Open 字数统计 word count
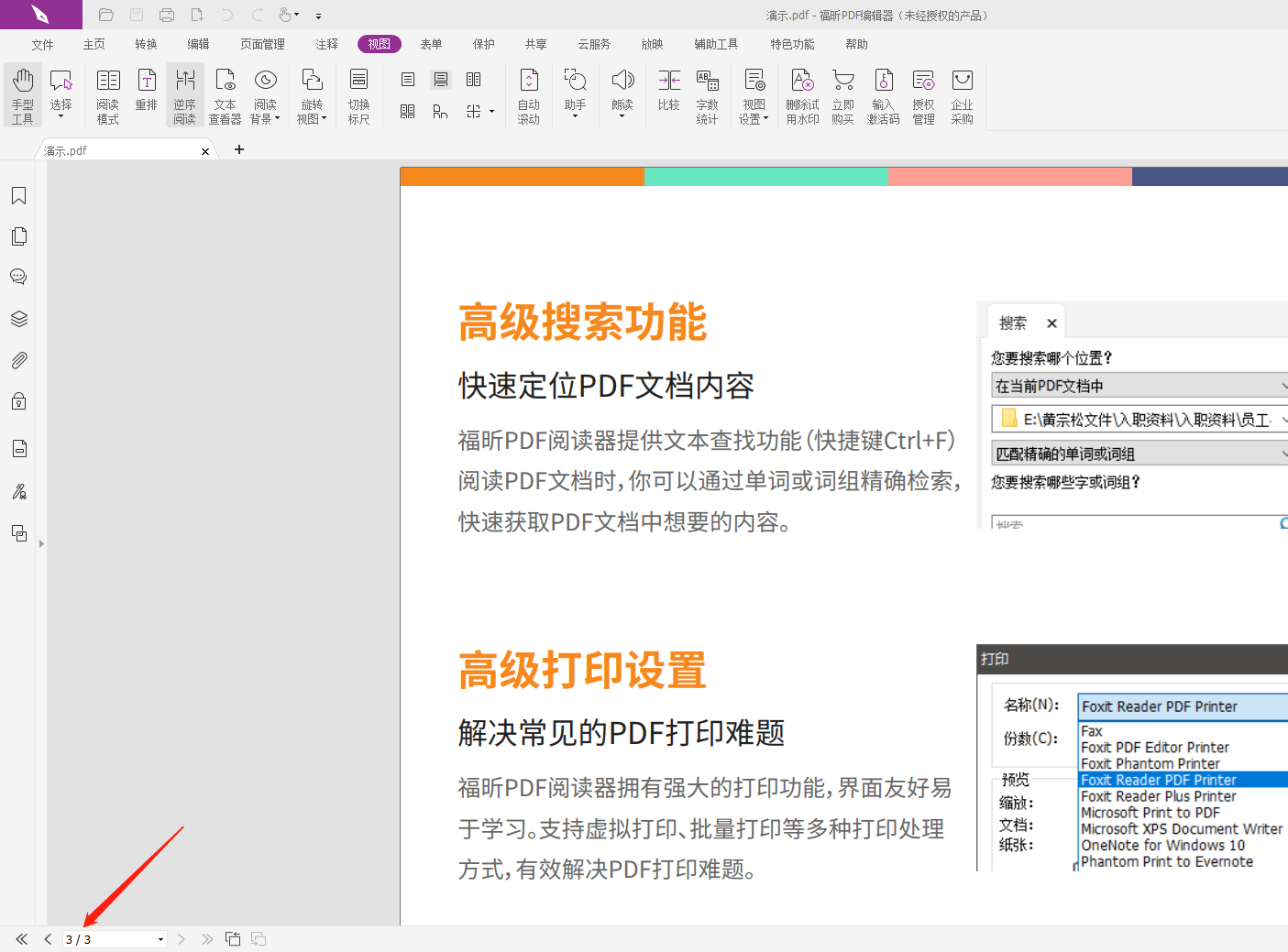The height and width of the screenshot is (952, 1288). [708, 95]
